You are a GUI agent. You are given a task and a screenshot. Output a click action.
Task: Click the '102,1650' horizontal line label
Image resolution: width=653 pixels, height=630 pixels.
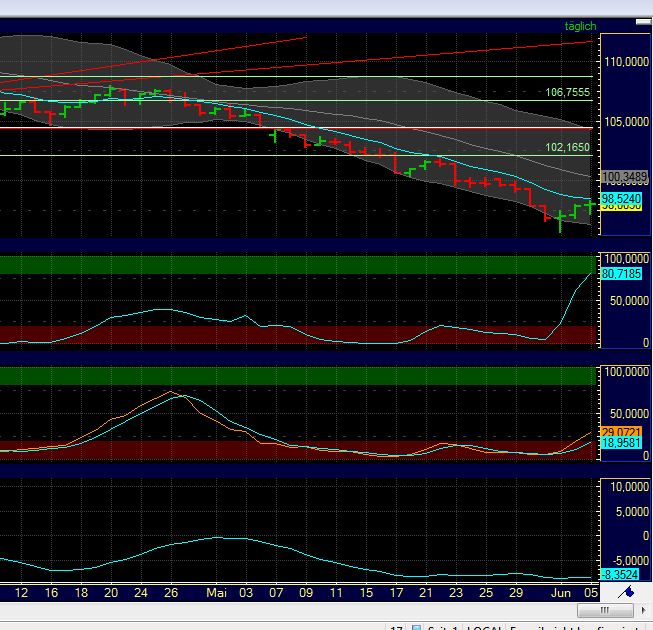coord(567,147)
